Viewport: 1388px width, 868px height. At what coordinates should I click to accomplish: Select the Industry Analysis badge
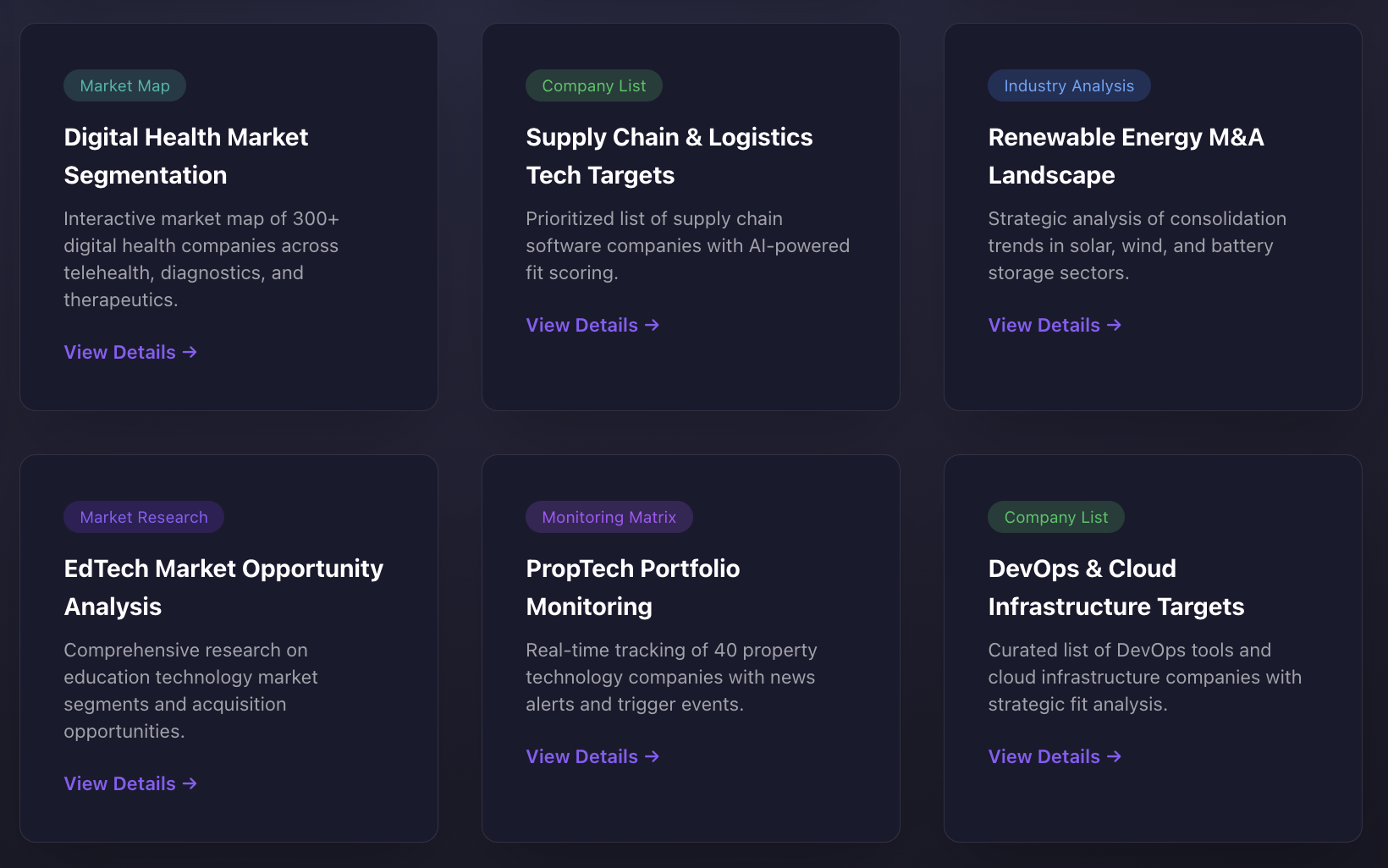tap(1069, 85)
